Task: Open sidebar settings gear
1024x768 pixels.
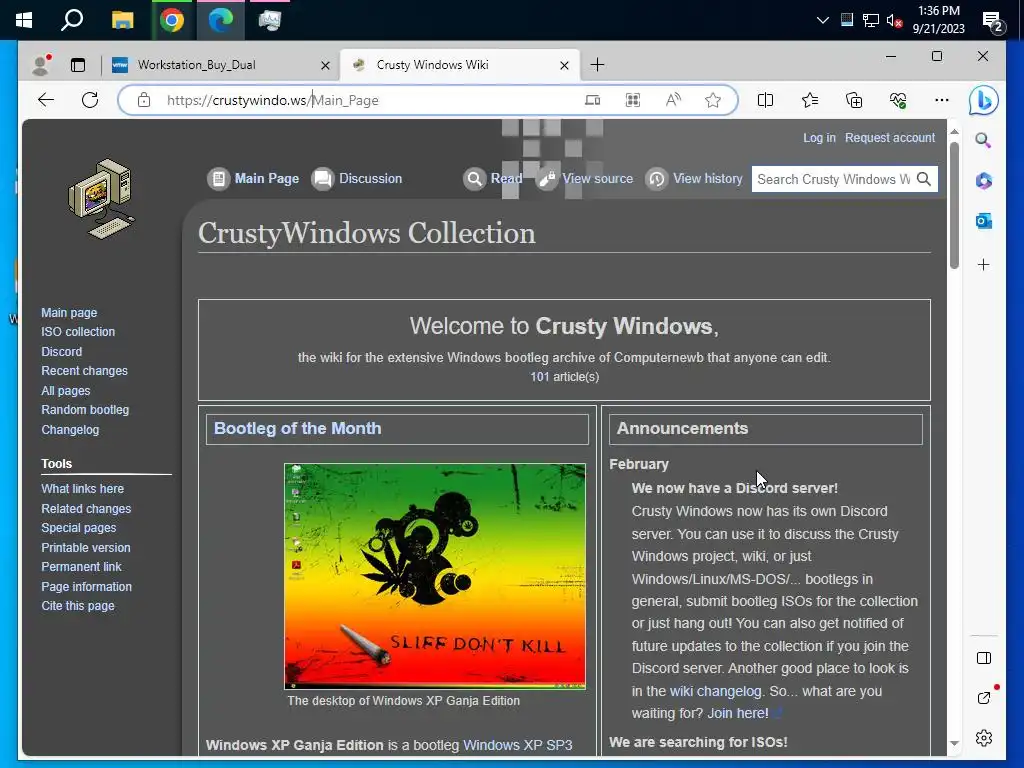Action: [984, 738]
